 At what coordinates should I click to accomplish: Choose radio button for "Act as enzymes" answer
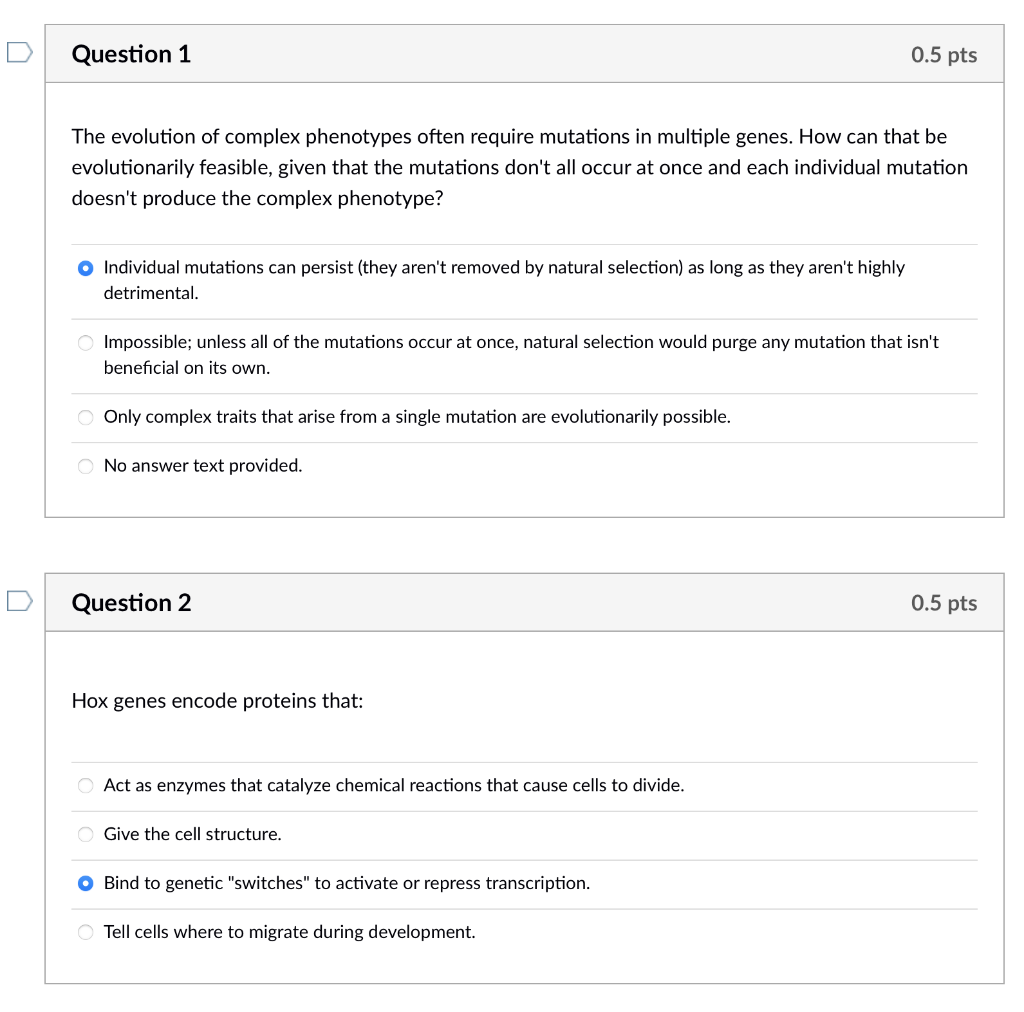(x=86, y=786)
